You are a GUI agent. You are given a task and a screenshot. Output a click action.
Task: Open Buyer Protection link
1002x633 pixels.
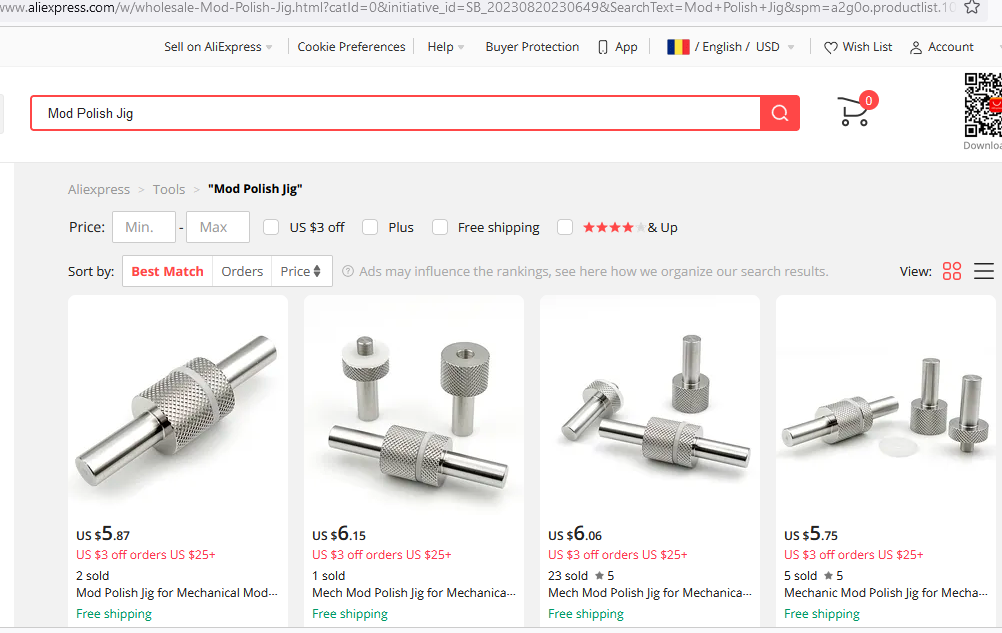pyautogui.click(x=532, y=47)
